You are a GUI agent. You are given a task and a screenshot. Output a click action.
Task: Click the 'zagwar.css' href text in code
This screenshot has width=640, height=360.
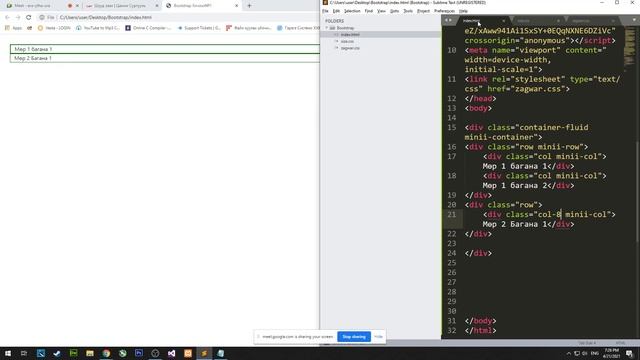coord(538,89)
